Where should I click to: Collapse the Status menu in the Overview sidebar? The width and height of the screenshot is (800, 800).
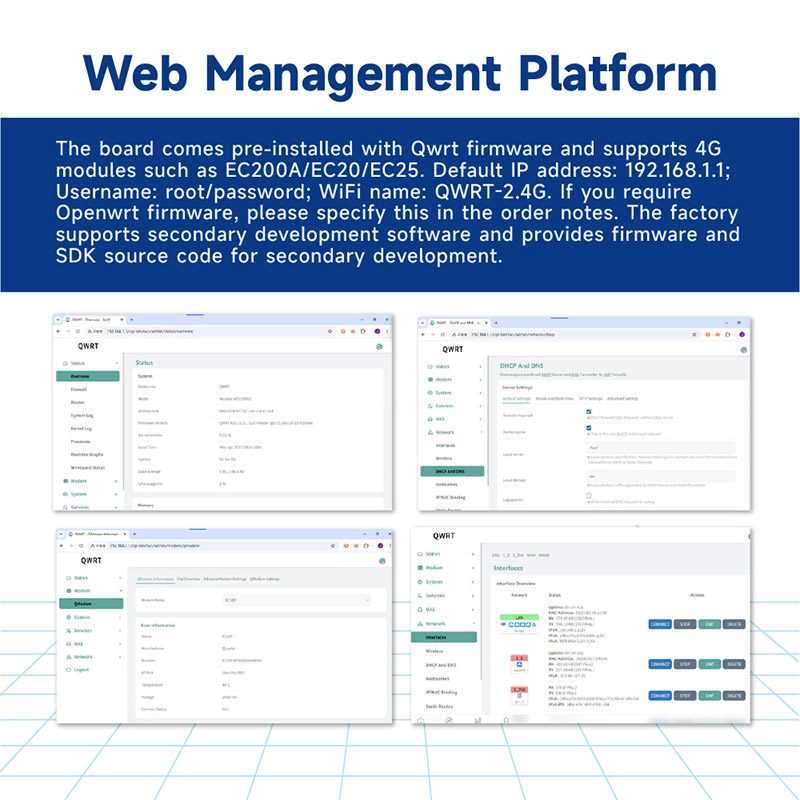coord(118,363)
